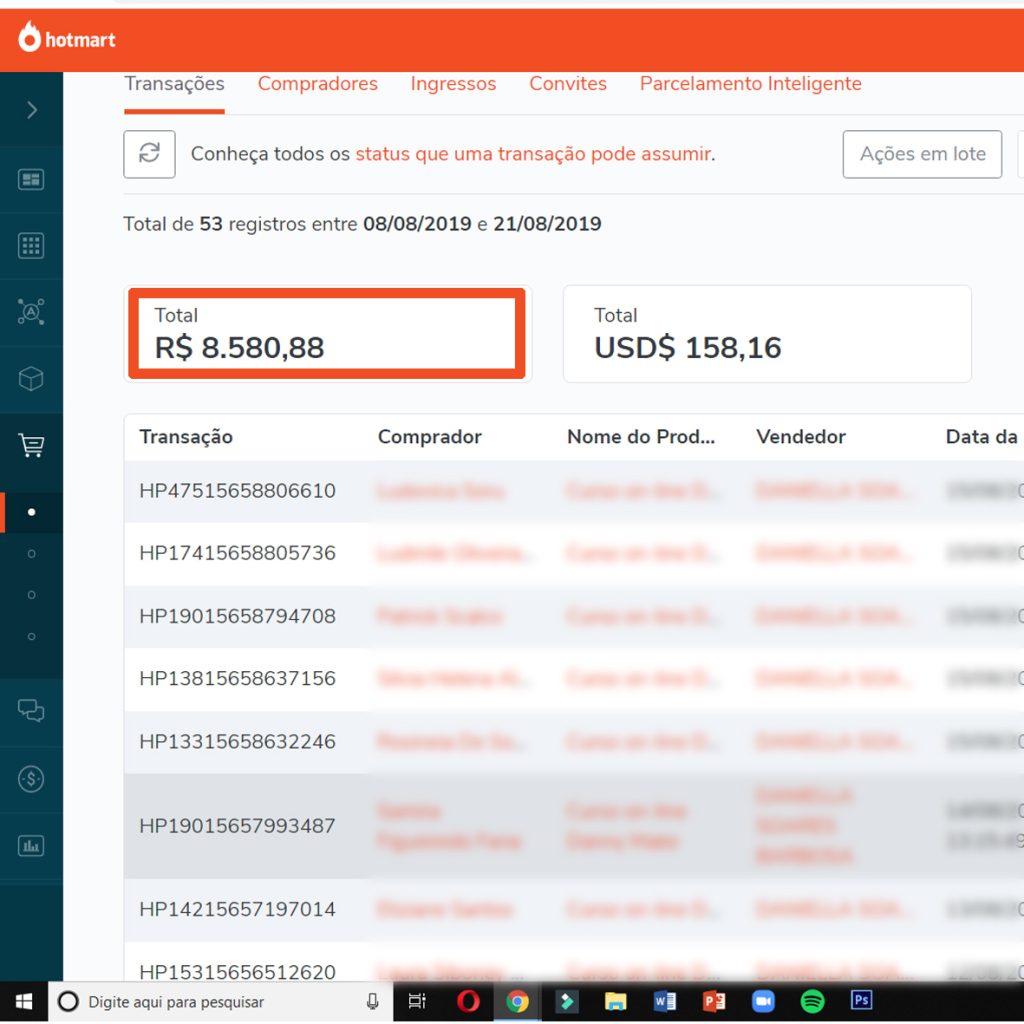Follow the transaction status help link
The width and height of the screenshot is (1024, 1024).
533,154
